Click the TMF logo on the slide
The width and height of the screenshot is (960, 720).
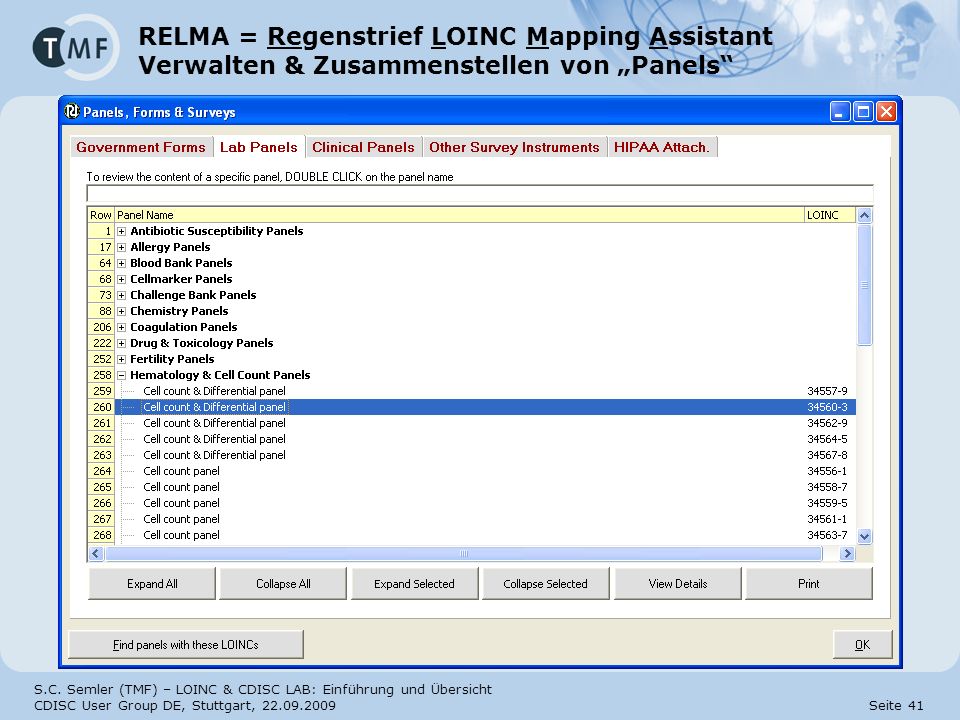pyautogui.click(x=75, y=47)
